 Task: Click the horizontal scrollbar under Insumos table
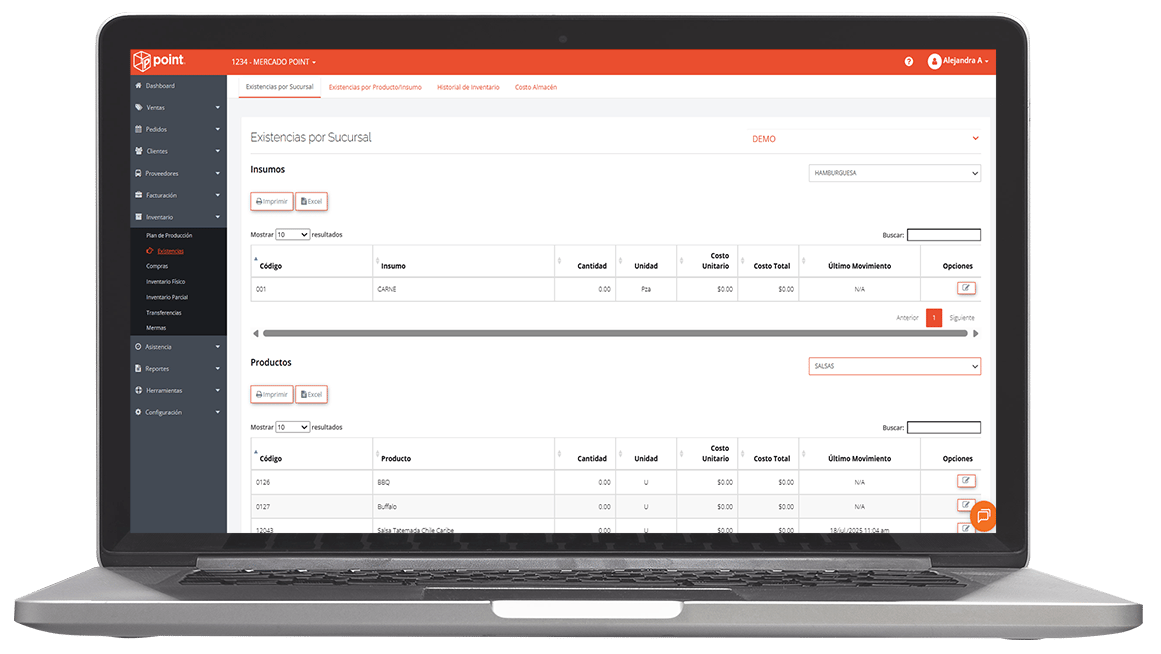(615, 333)
